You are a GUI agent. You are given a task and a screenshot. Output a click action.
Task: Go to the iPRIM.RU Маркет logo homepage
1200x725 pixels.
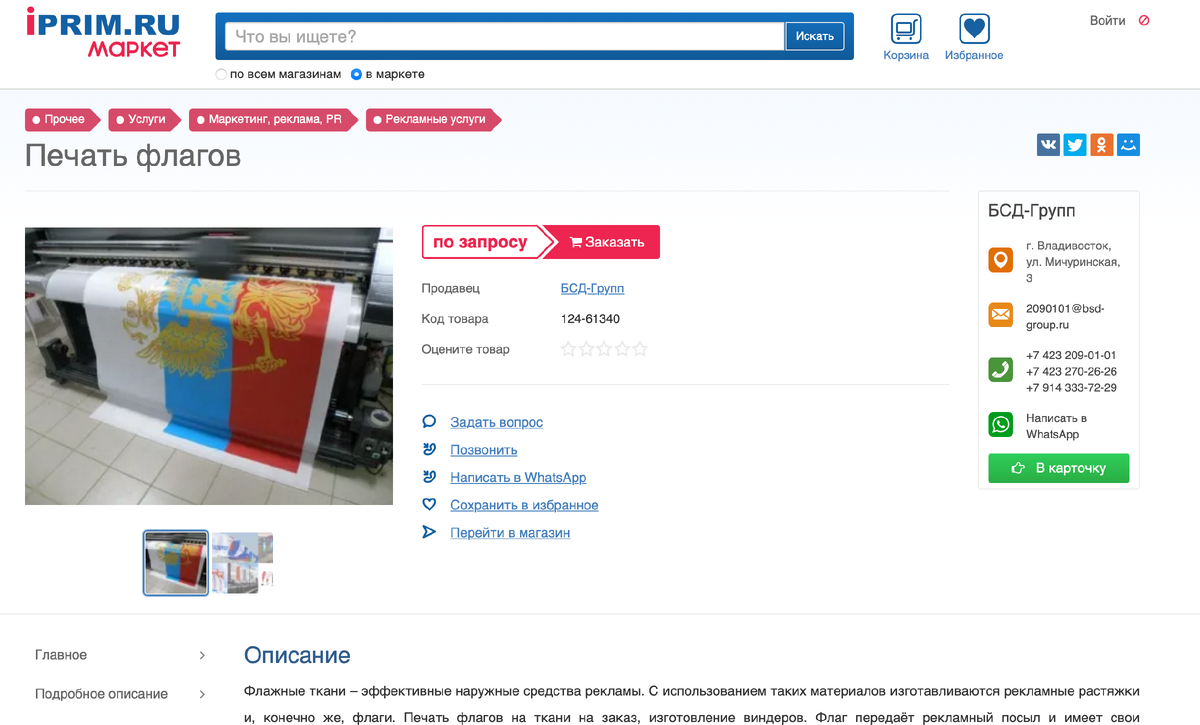103,32
